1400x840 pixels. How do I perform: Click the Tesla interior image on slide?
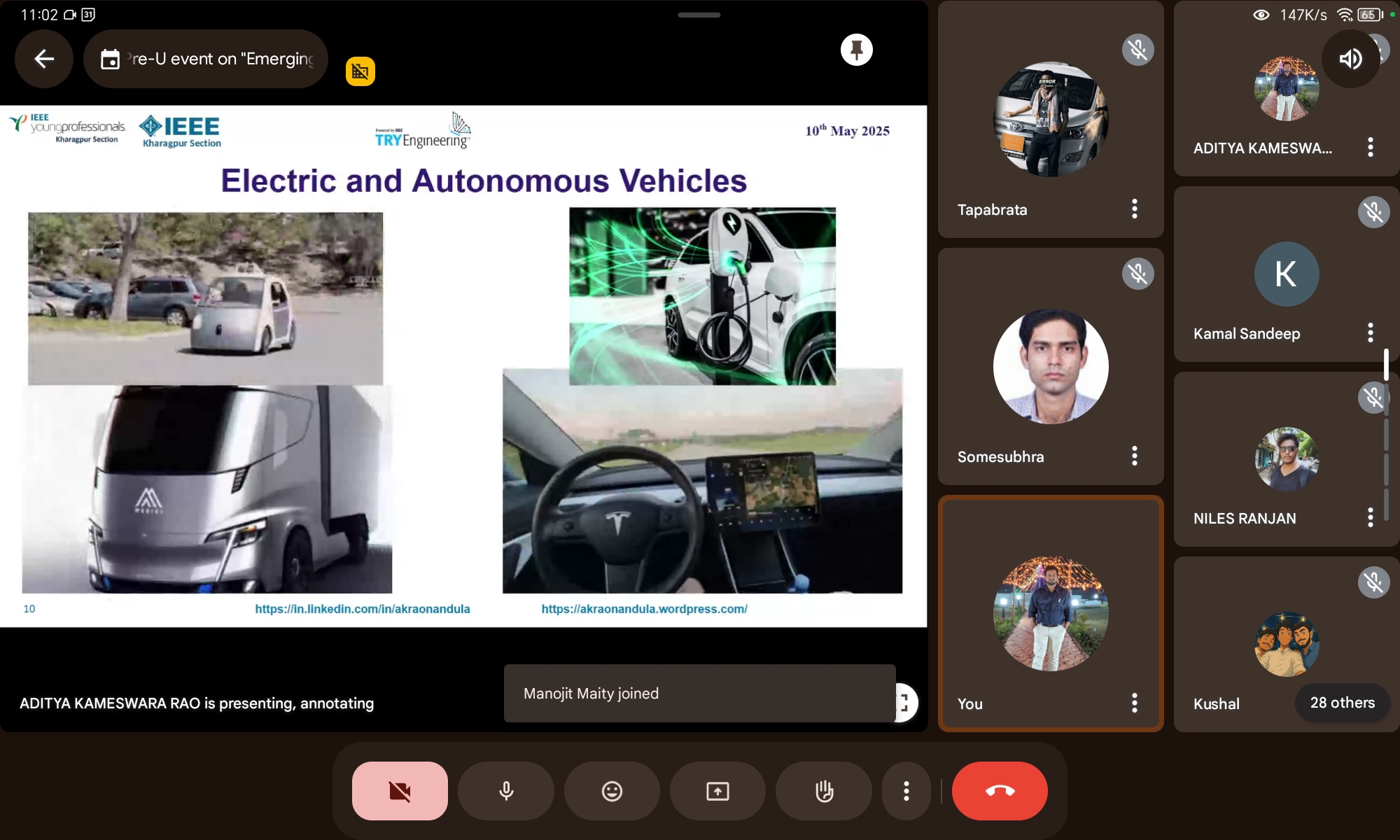[x=702, y=489]
